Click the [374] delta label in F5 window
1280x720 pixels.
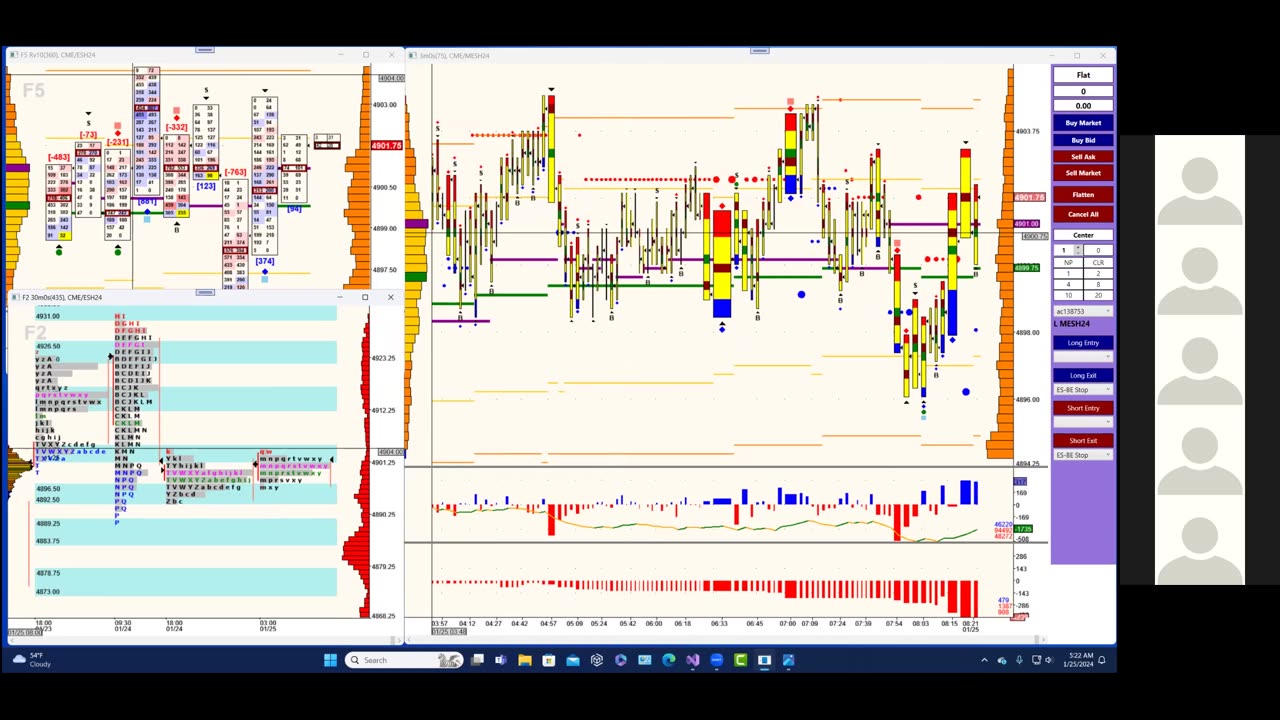[x=264, y=262]
